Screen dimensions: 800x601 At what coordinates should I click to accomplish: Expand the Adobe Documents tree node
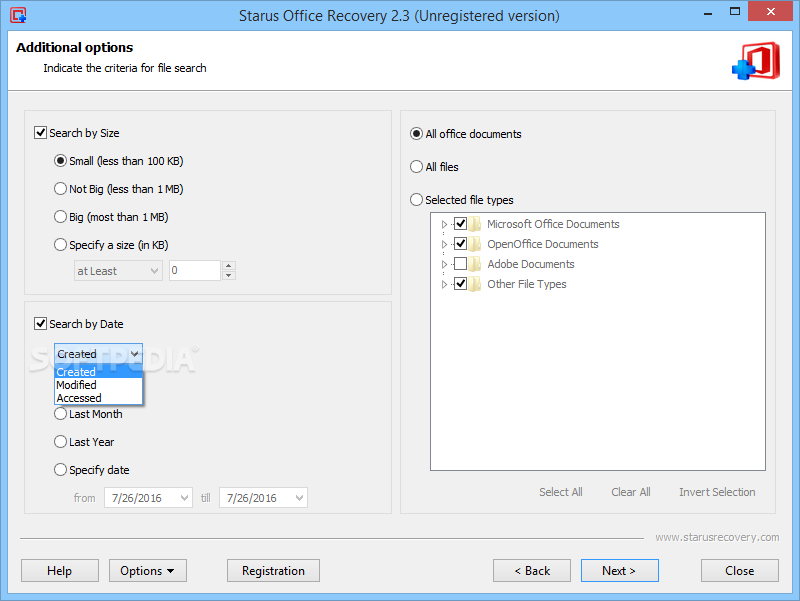click(x=444, y=264)
